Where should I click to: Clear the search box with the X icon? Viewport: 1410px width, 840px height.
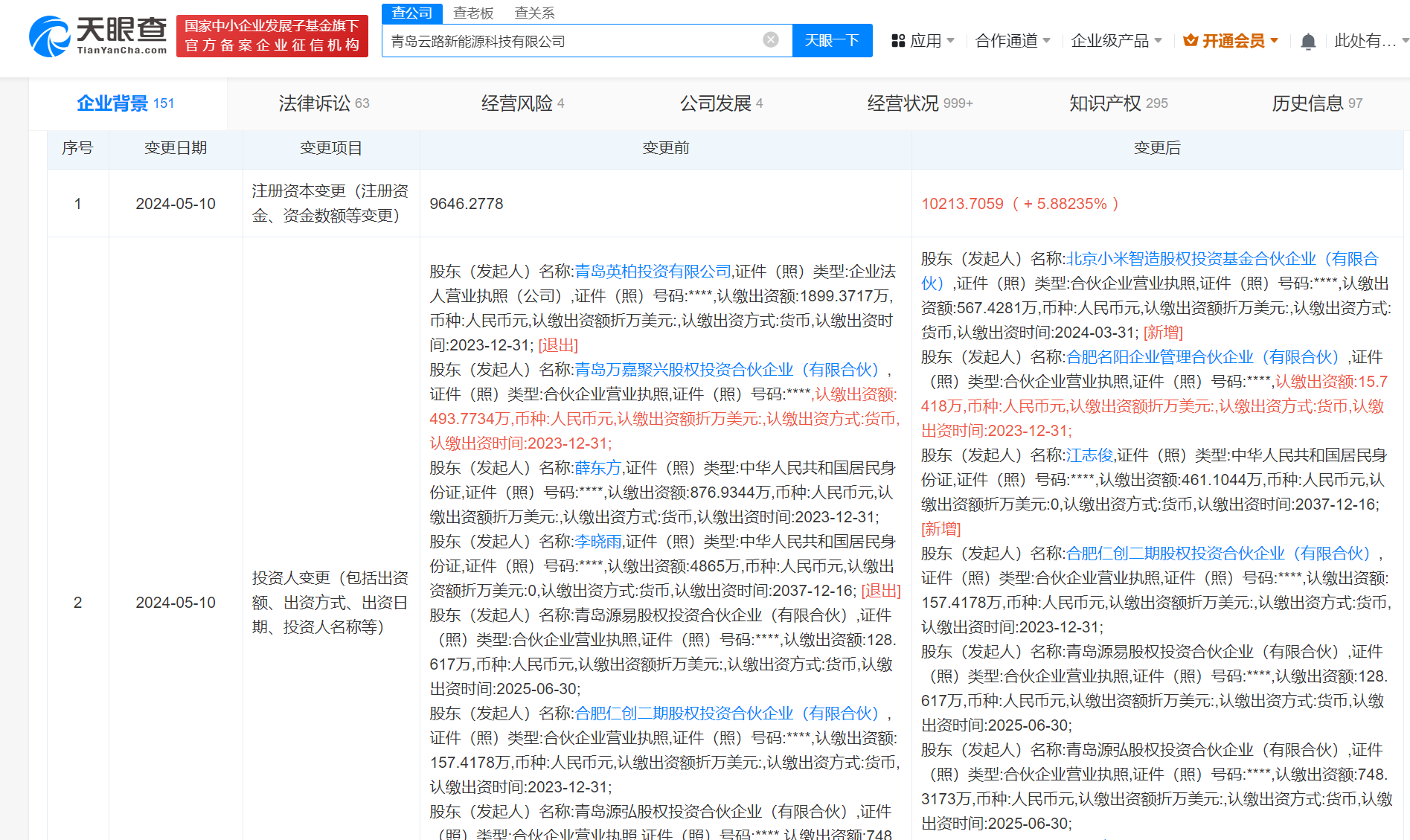pyautogui.click(x=769, y=40)
